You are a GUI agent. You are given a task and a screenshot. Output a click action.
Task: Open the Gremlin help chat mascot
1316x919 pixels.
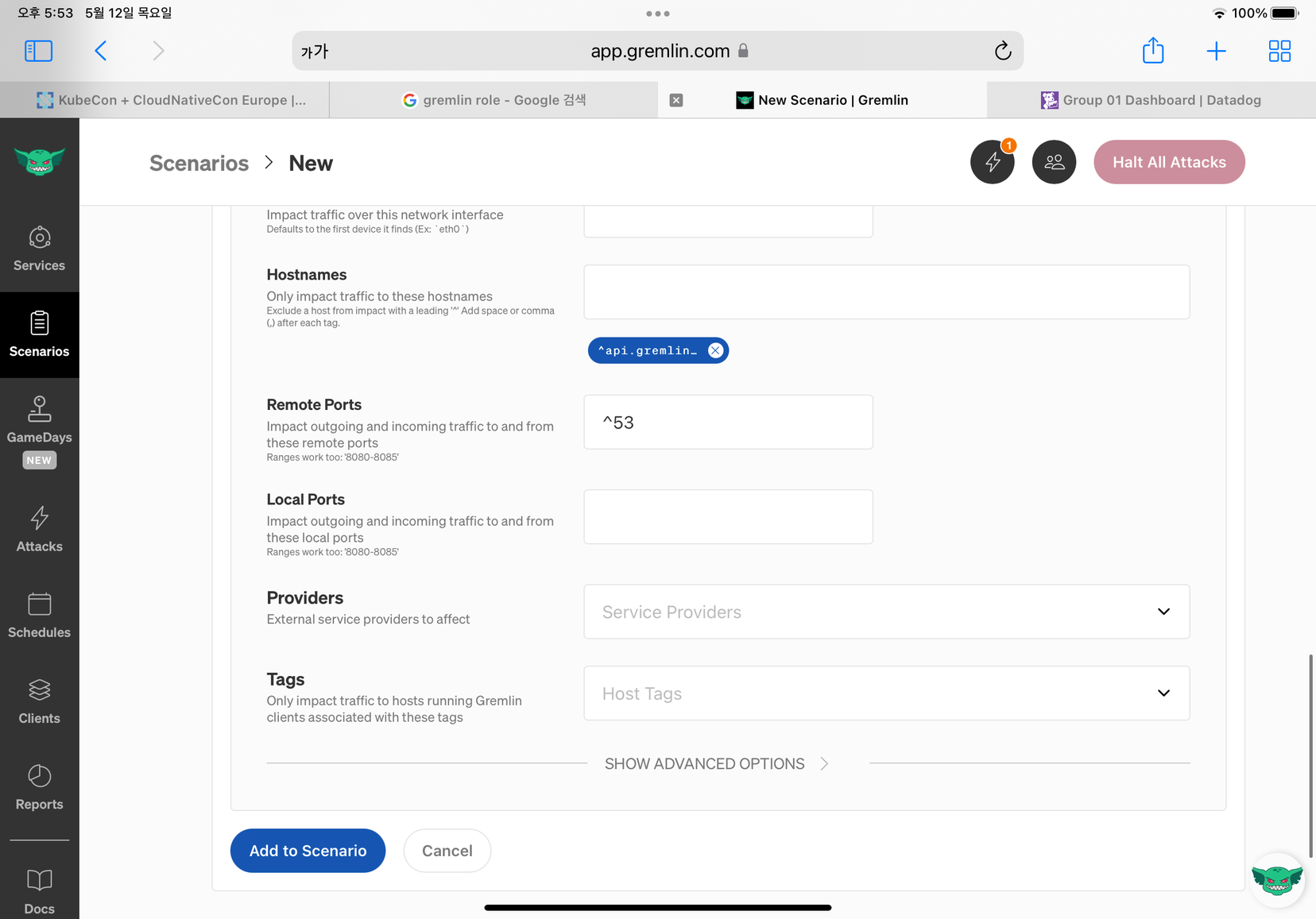click(x=1277, y=879)
